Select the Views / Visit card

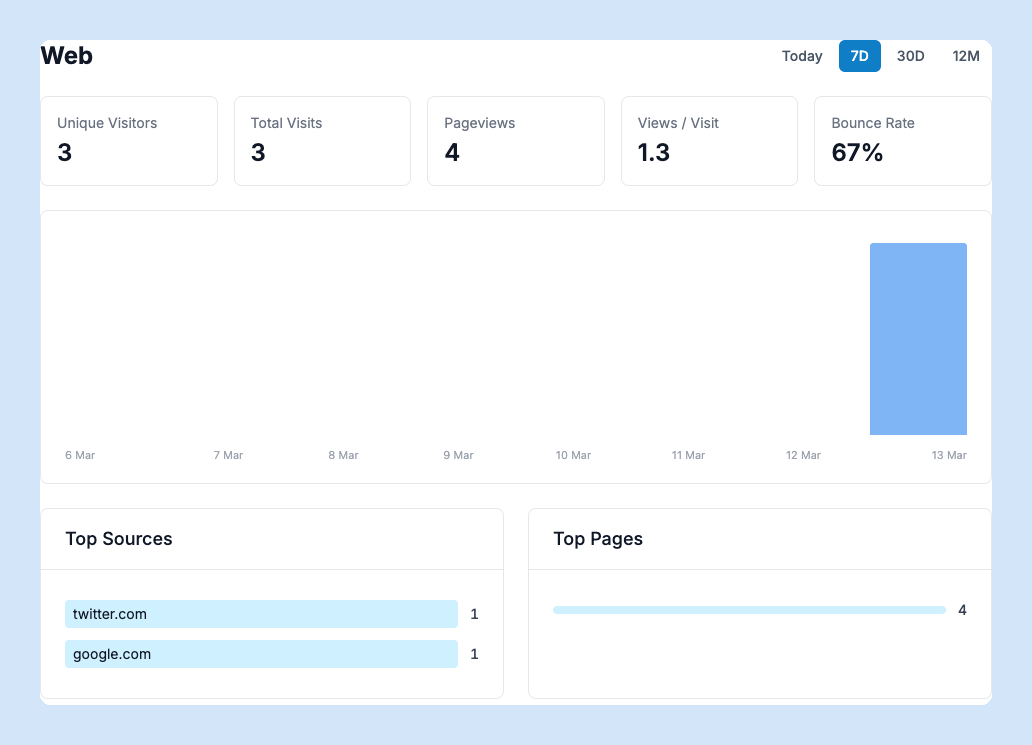coord(709,140)
